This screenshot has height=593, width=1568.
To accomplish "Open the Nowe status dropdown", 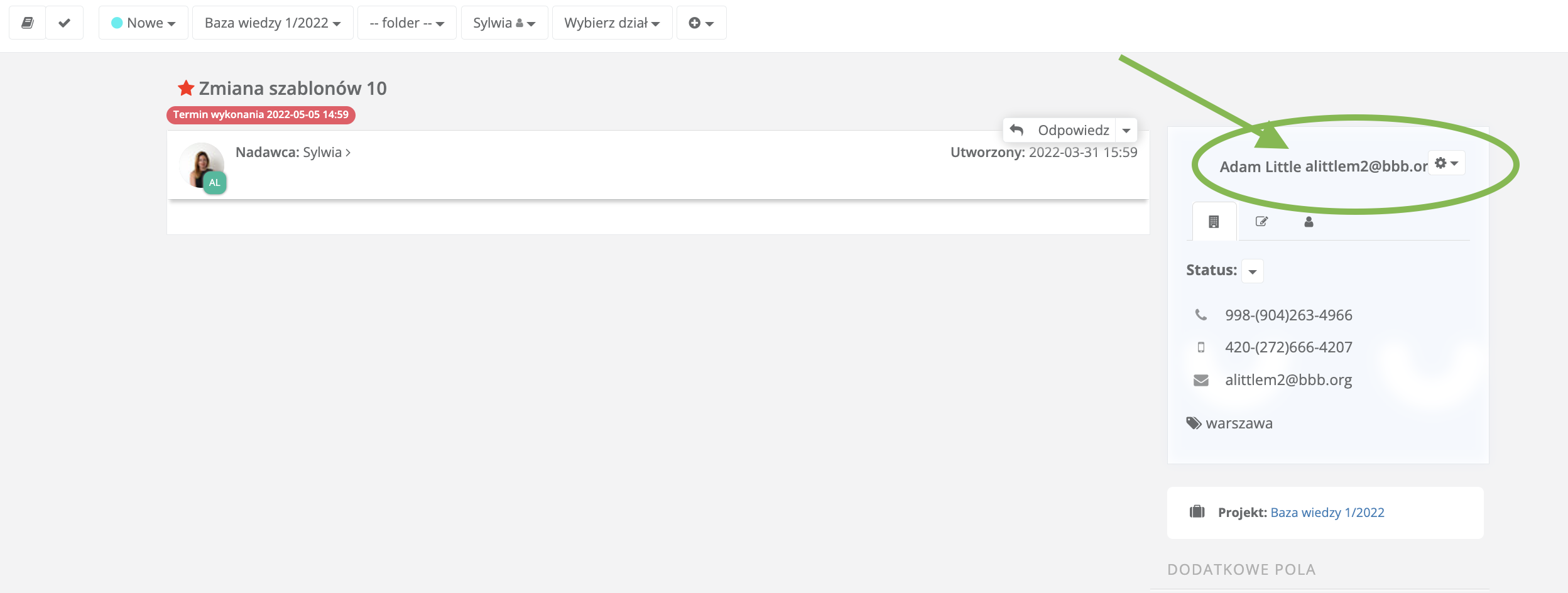I will click(x=143, y=23).
